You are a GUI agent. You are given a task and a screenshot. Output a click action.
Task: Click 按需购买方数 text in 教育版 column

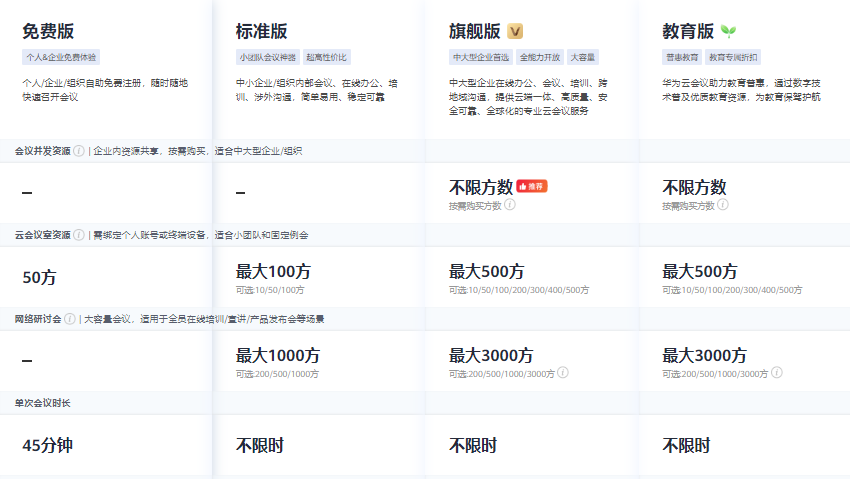click(688, 206)
